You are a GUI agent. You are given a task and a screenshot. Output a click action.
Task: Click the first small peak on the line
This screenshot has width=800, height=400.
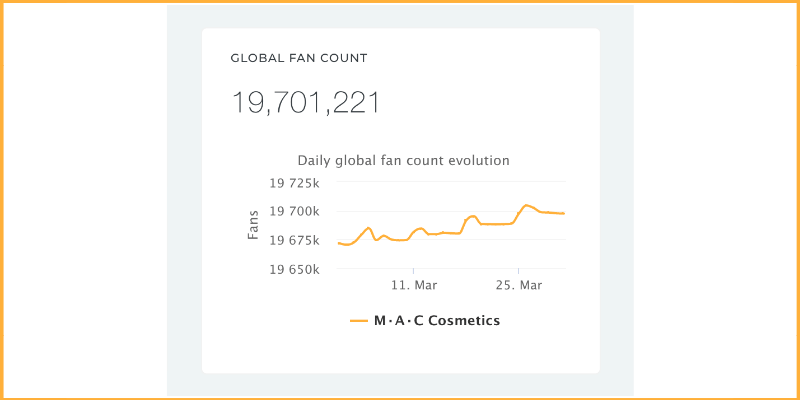[369, 228]
